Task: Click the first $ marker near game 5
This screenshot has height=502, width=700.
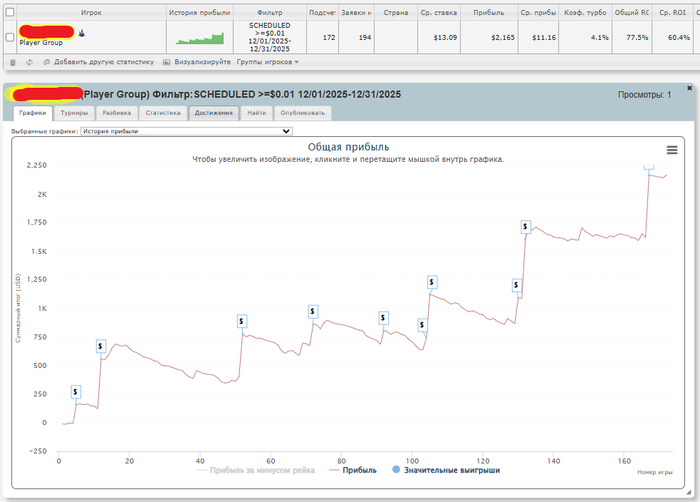Action: pos(75,392)
